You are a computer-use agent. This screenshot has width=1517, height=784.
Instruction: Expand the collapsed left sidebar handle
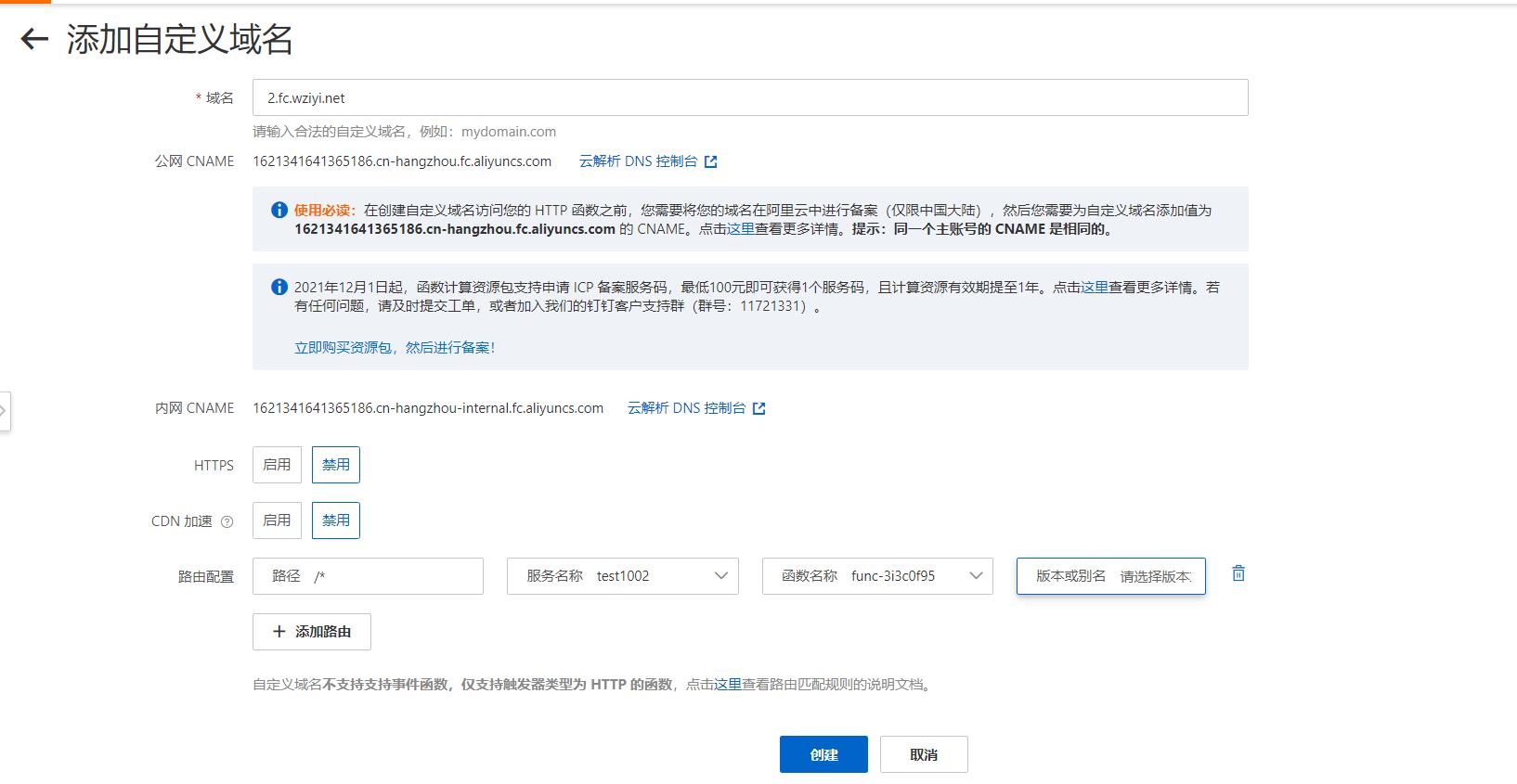(x=5, y=411)
